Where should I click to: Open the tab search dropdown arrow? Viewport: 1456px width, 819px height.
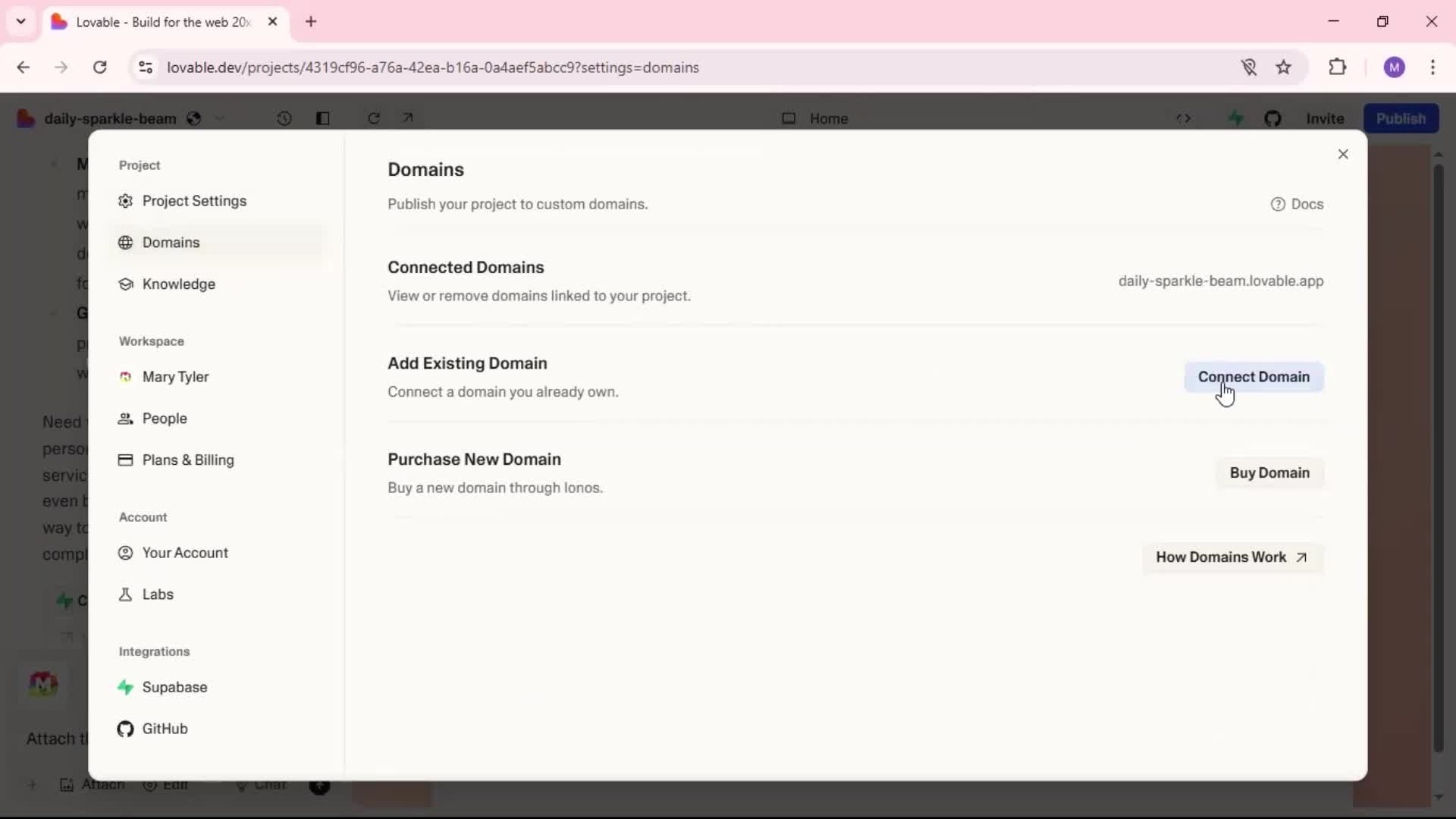(21, 21)
